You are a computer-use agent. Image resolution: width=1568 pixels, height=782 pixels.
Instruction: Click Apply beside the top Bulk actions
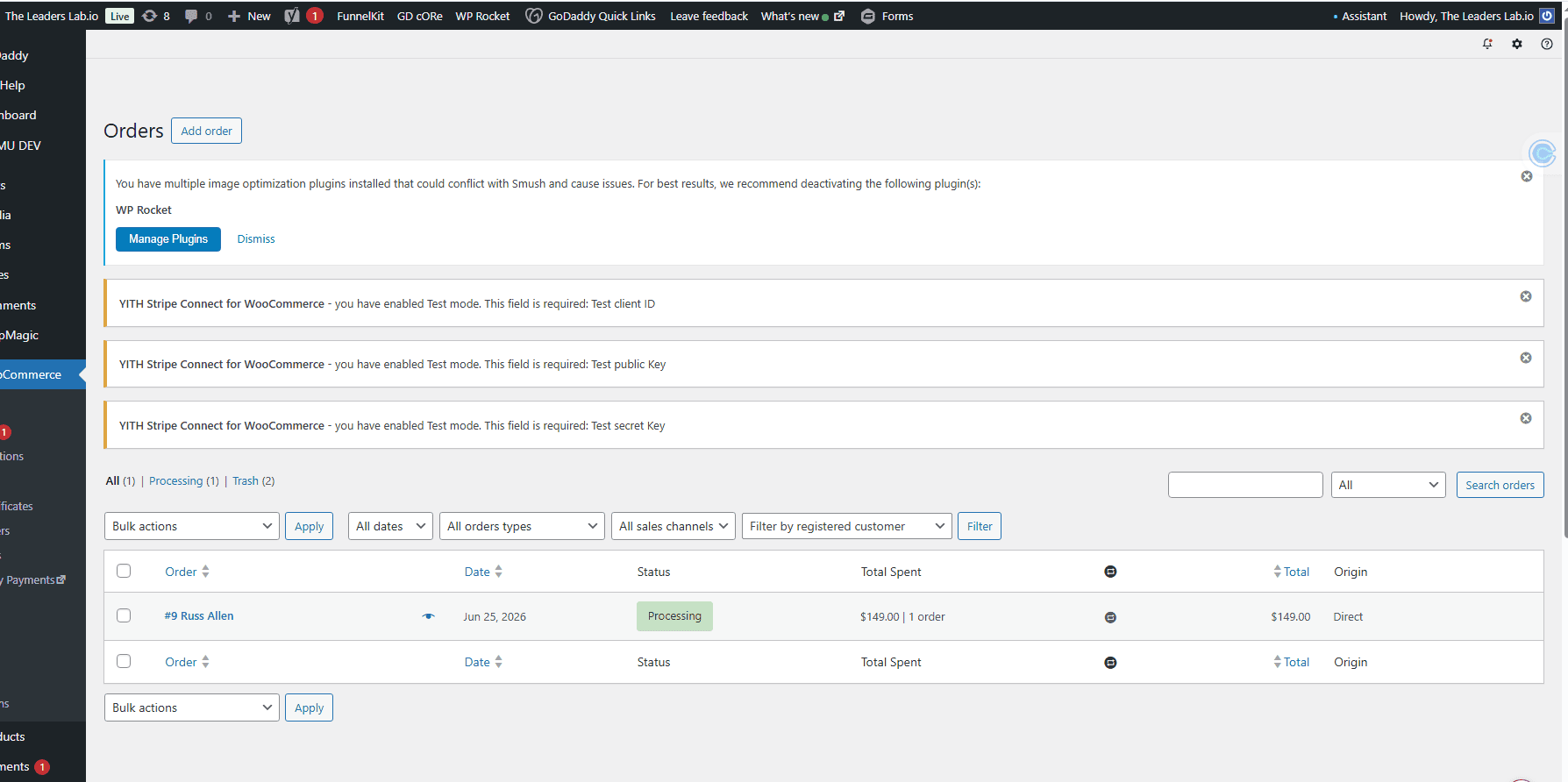(x=309, y=526)
